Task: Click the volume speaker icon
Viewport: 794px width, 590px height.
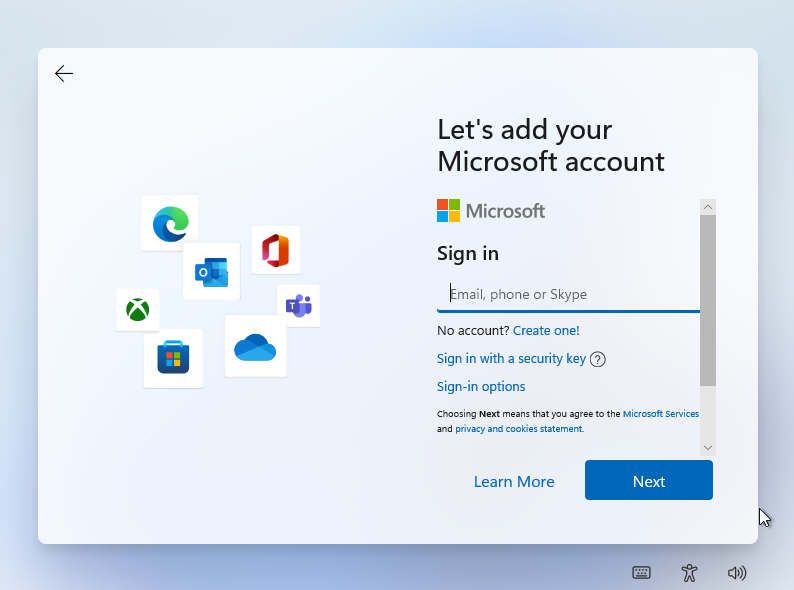Action: click(x=737, y=573)
